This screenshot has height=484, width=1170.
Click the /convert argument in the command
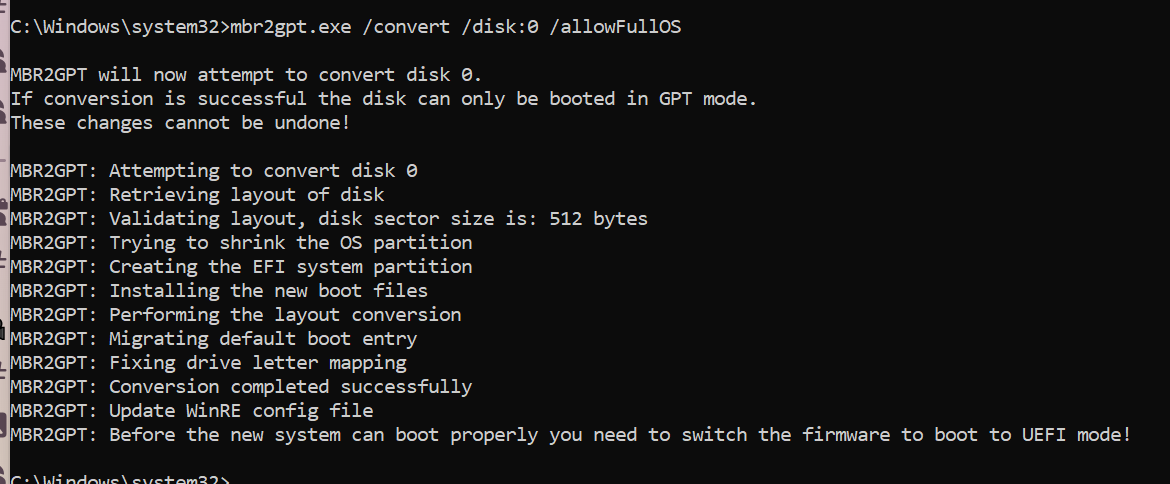click(405, 27)
